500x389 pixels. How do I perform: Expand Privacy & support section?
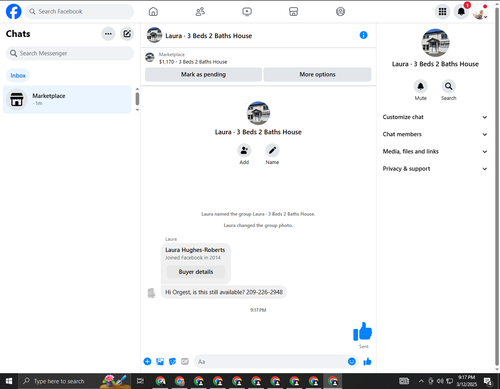click(435, 169)
